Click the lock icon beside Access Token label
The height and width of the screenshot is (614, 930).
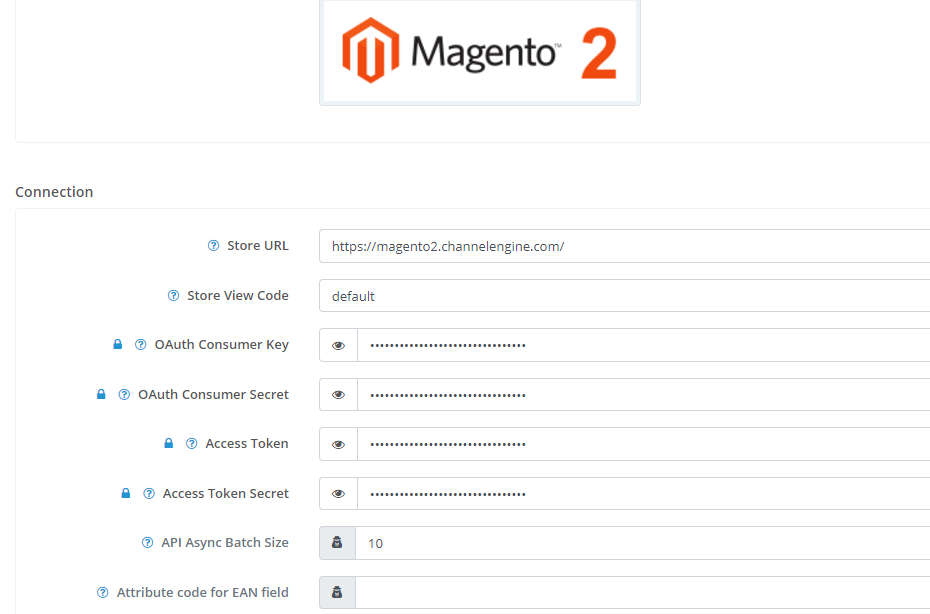[167, 442]
